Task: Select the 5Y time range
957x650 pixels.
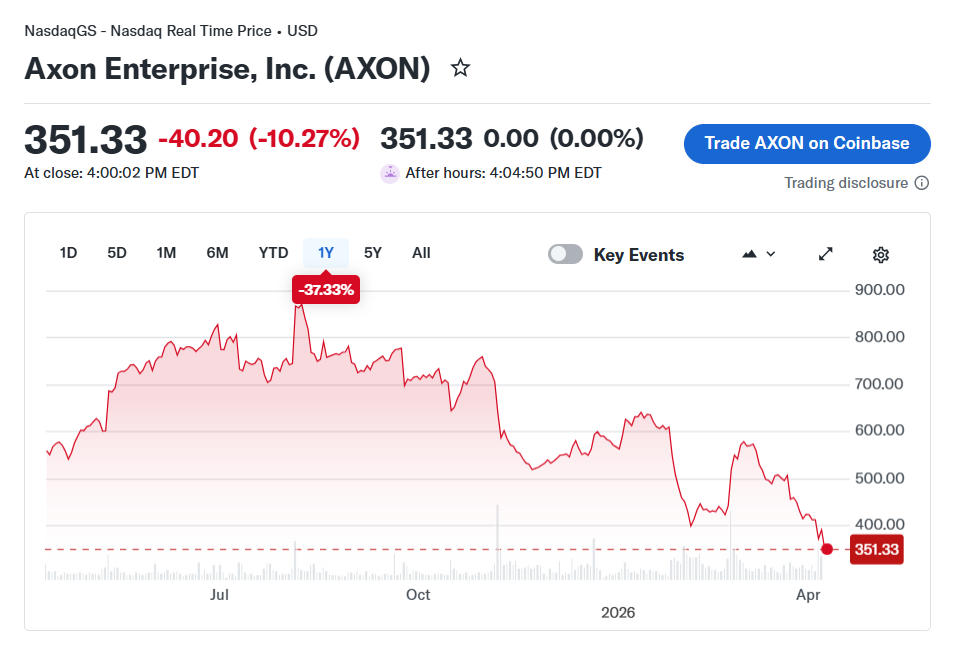Action: coord(373,253)
